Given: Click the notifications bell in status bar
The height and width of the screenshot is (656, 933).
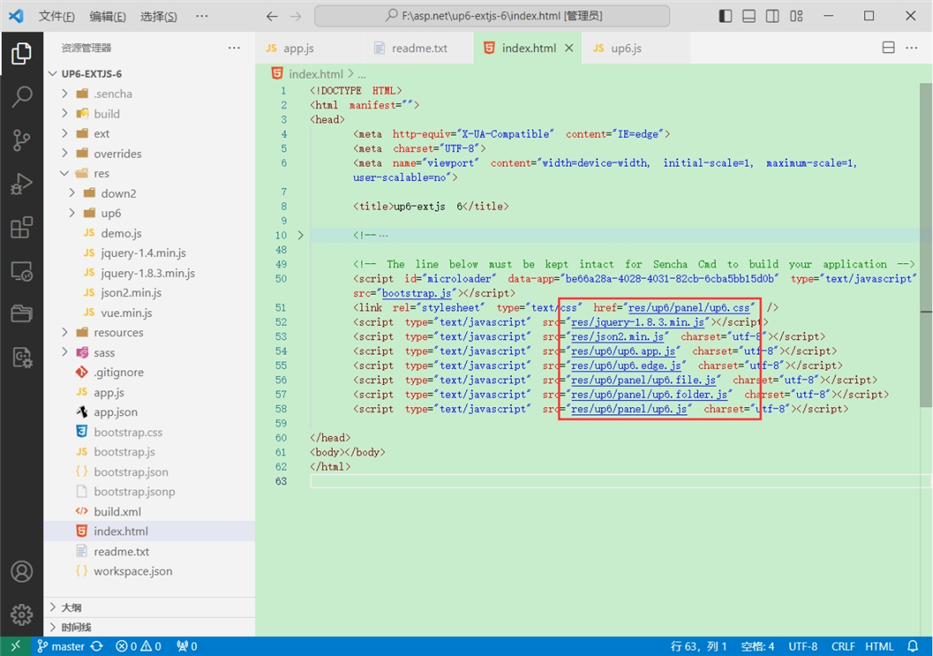Looking at the screenshot, I should coord(913,646).
